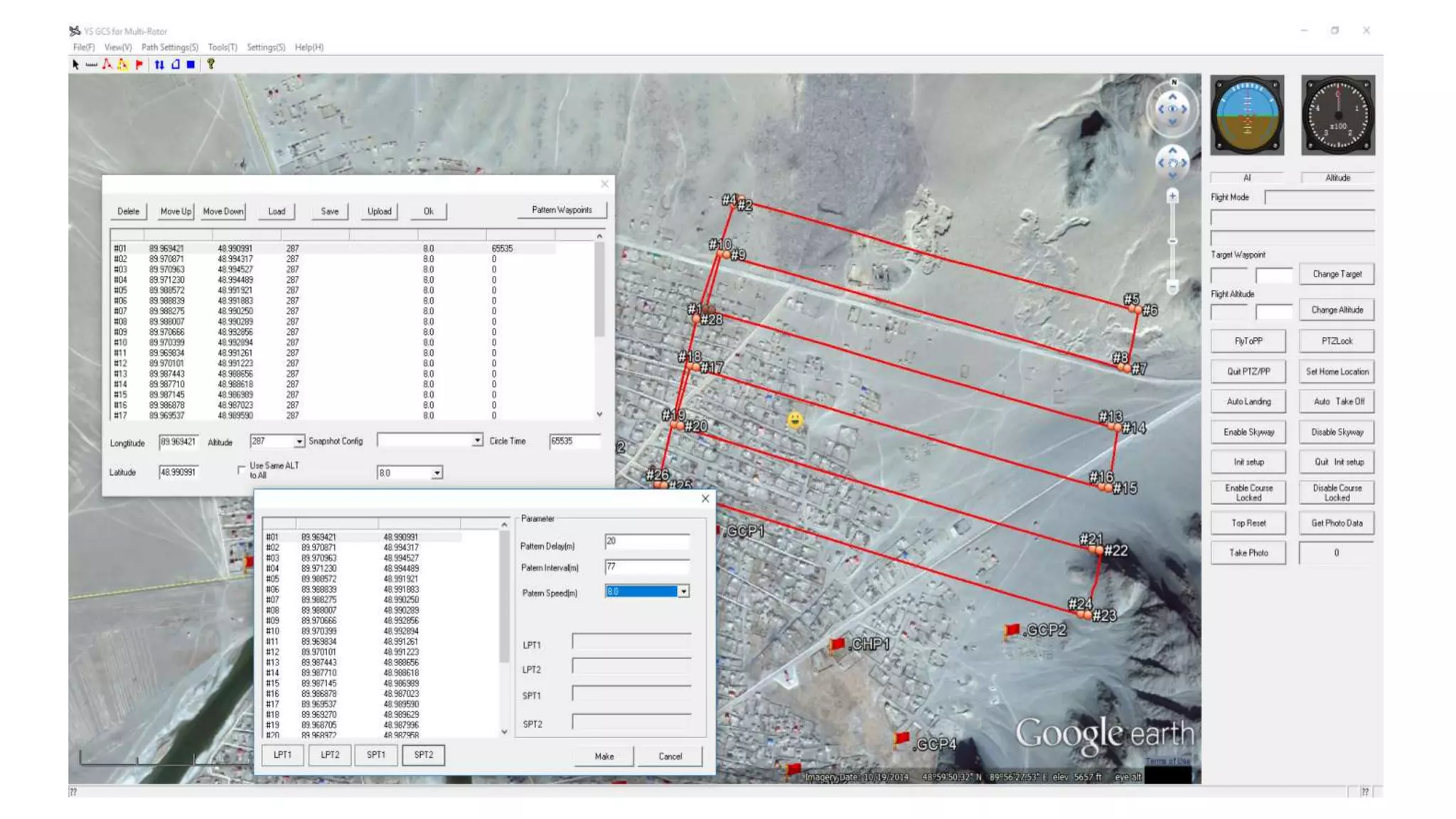Open the Path Settings menu
Screen dimensions: 1456x819
coord(169,47)
